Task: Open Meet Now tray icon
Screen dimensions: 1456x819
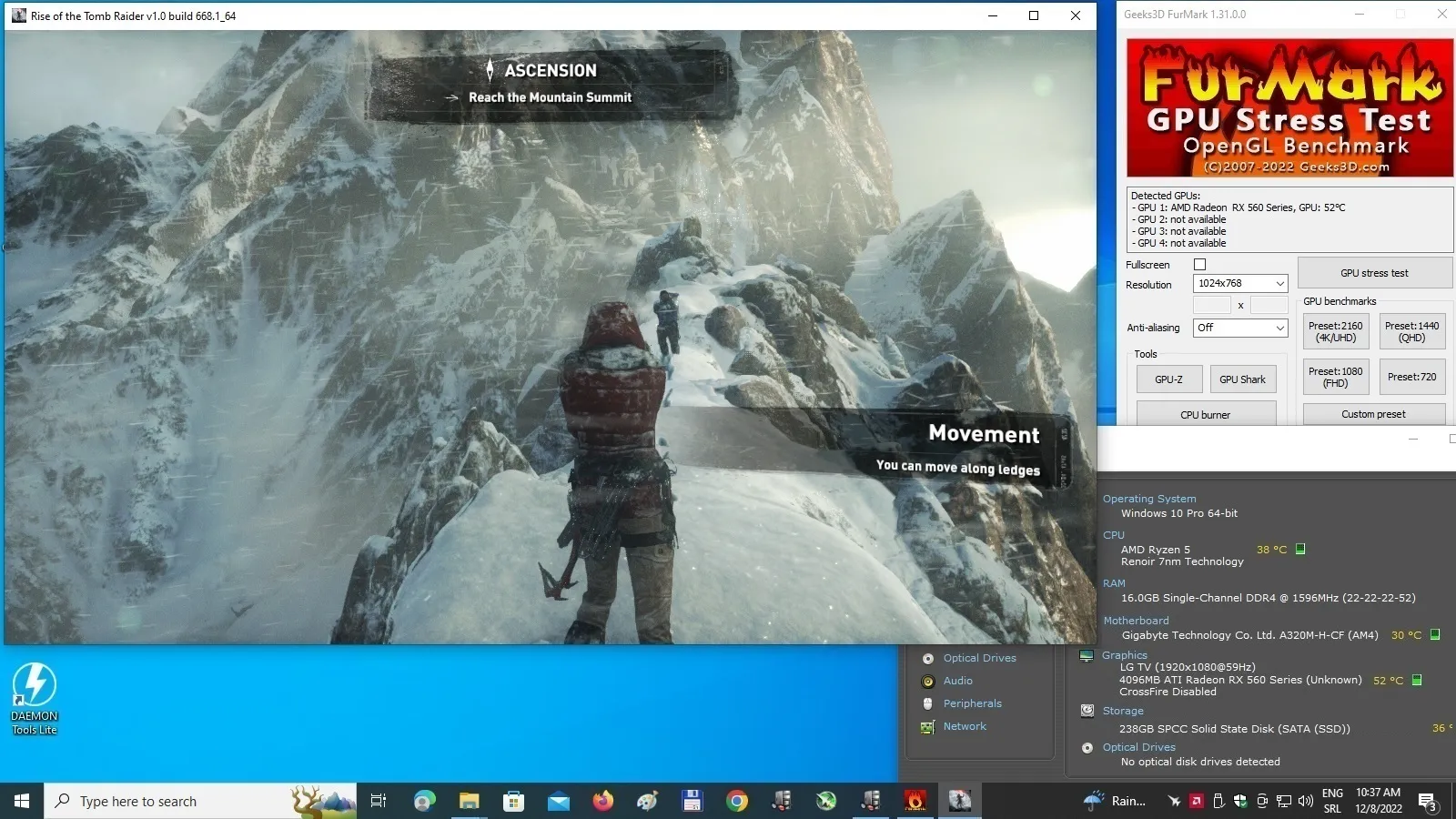Action: tap(1262, 801)
